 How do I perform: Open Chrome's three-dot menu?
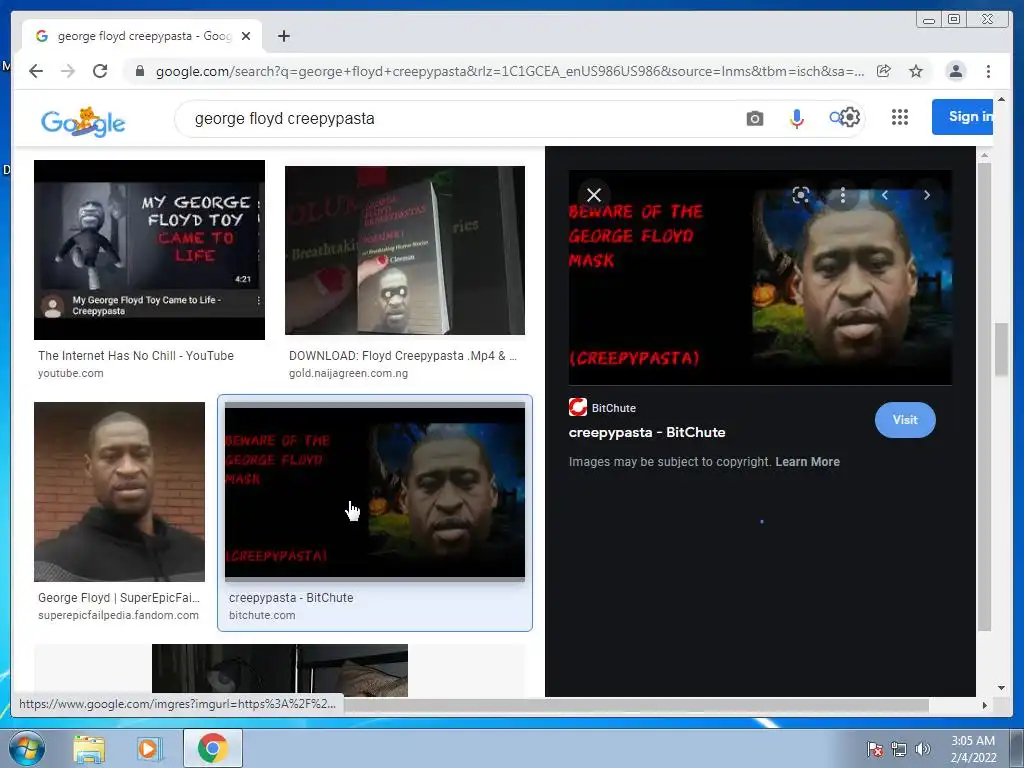click(x=988, y=71)
